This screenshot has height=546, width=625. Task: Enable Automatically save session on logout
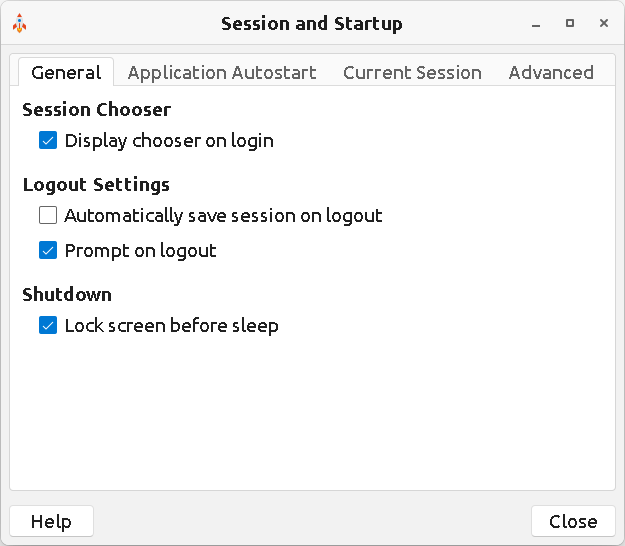[x=48, y=215]
